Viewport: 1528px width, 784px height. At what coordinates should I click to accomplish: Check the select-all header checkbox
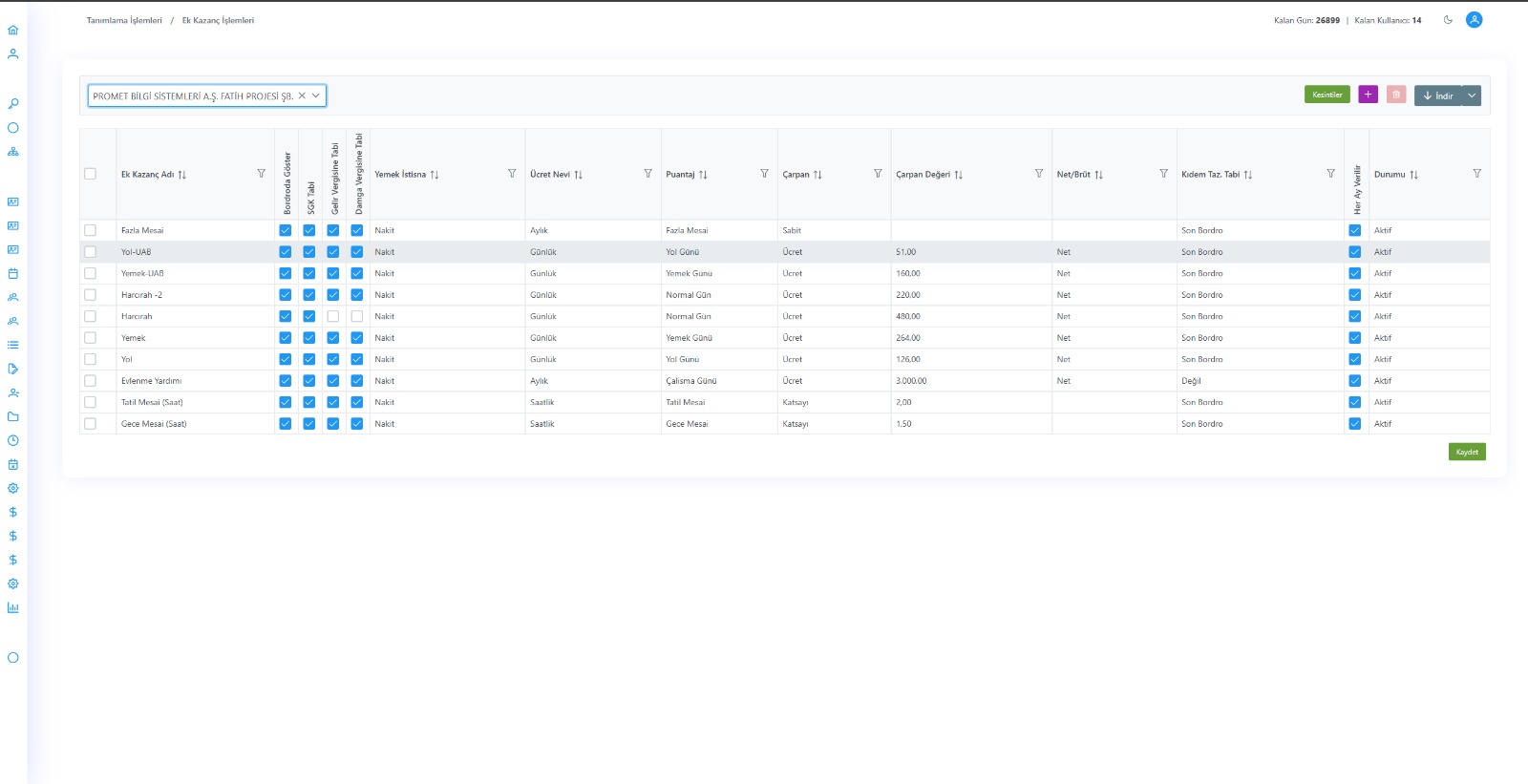click(90, 174)
